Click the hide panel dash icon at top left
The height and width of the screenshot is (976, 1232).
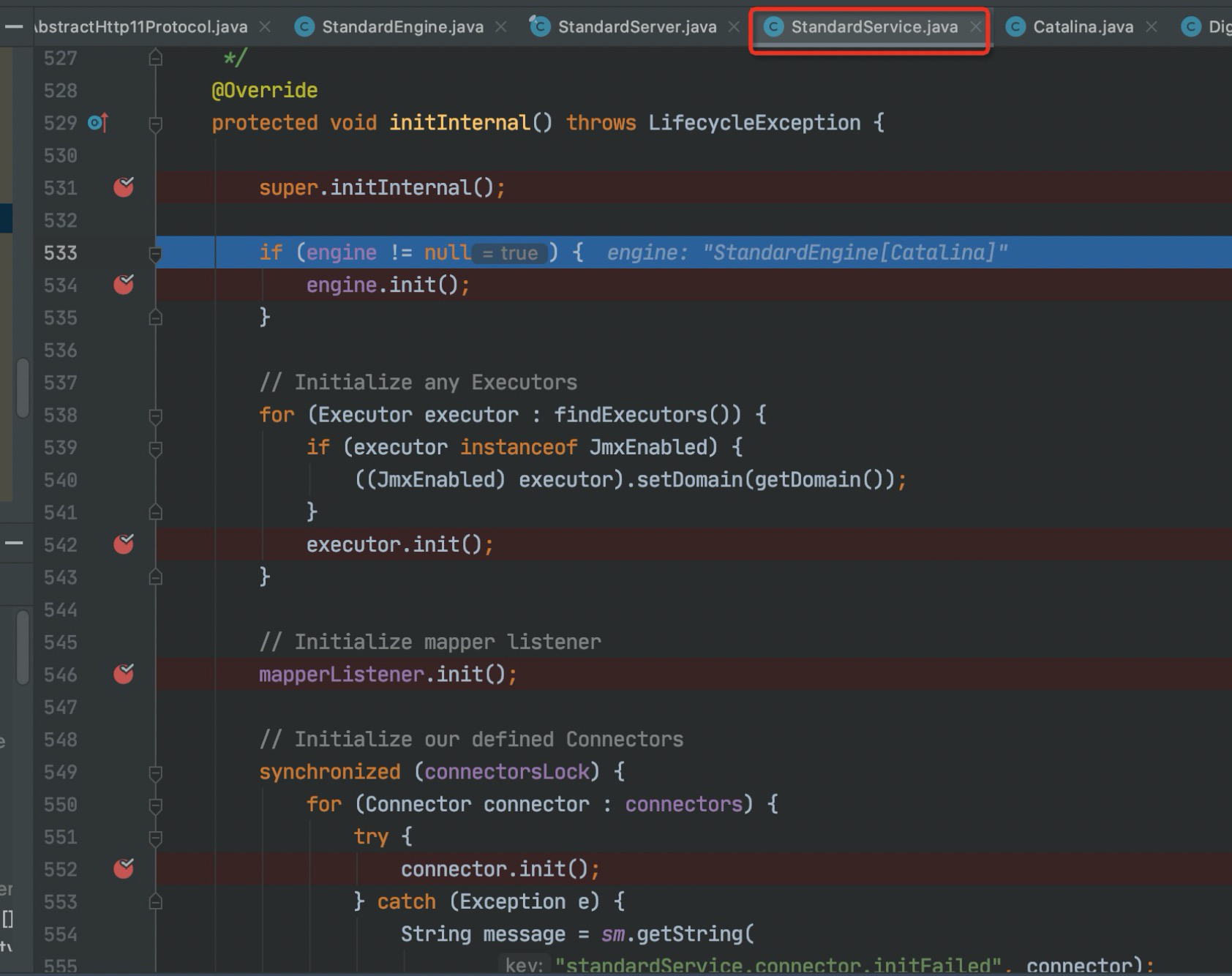pos(13,27)
